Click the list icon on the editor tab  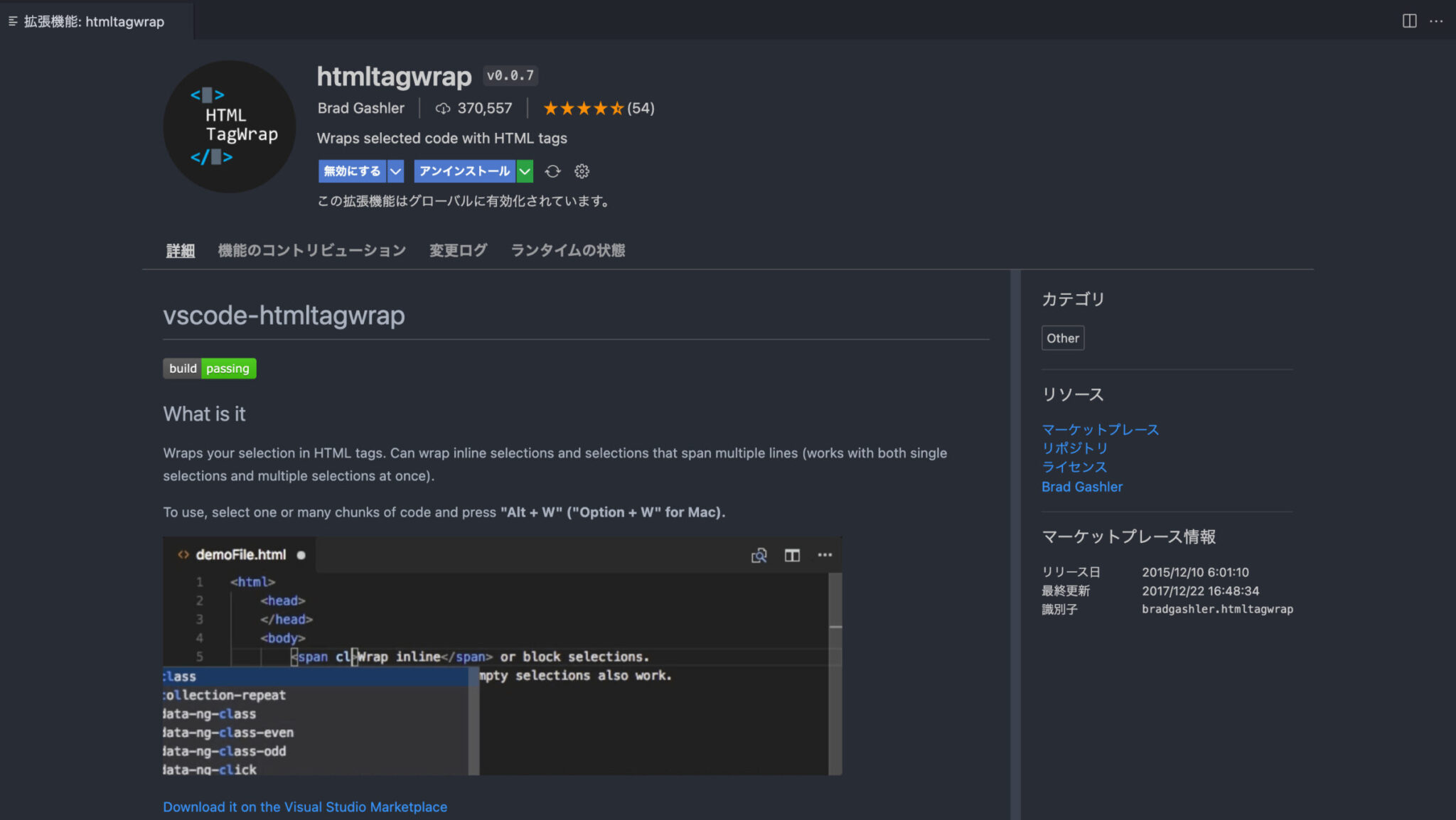(11, 21)
